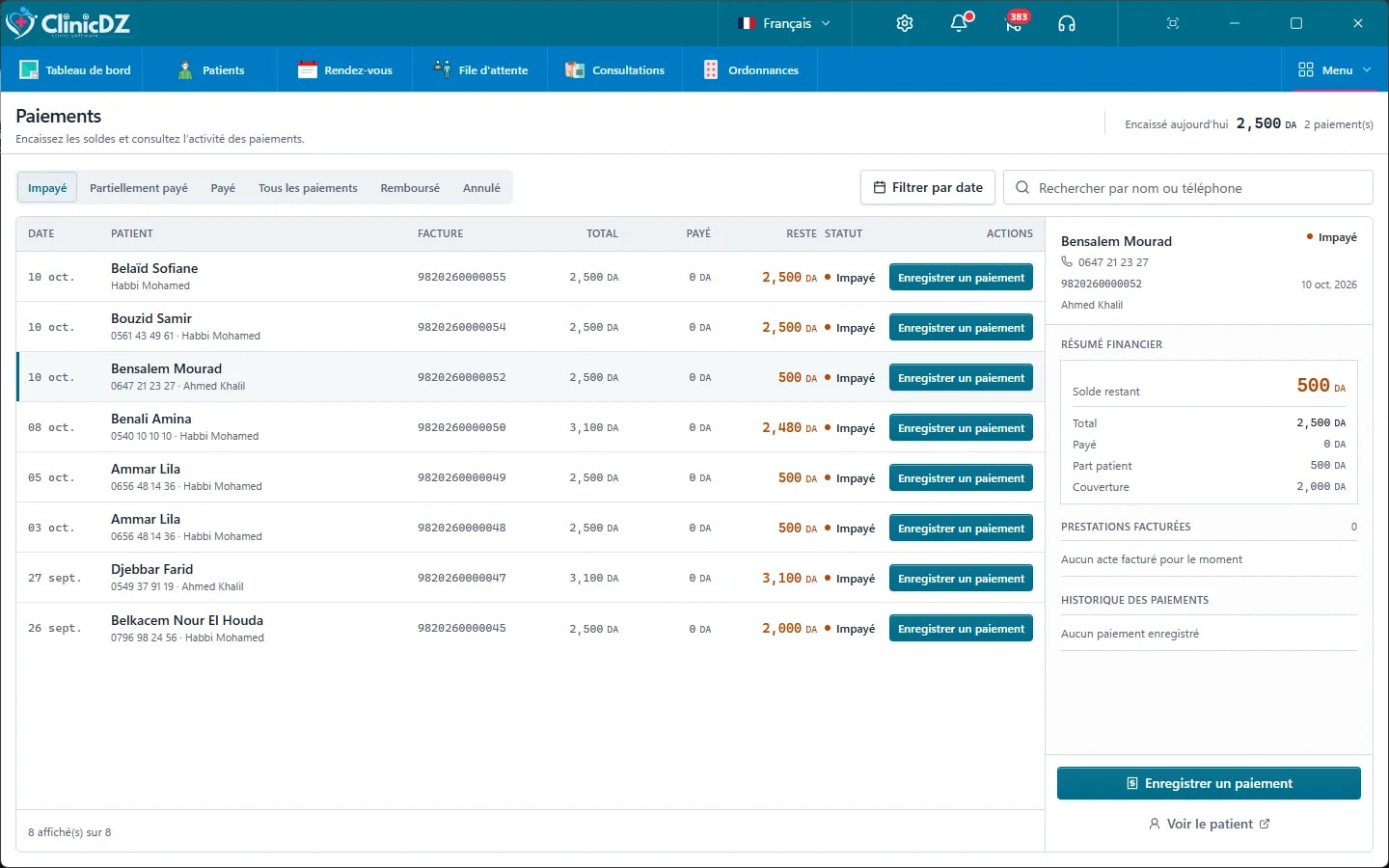Click large Enregistrer un paiement panel button

click(1209, 783)
